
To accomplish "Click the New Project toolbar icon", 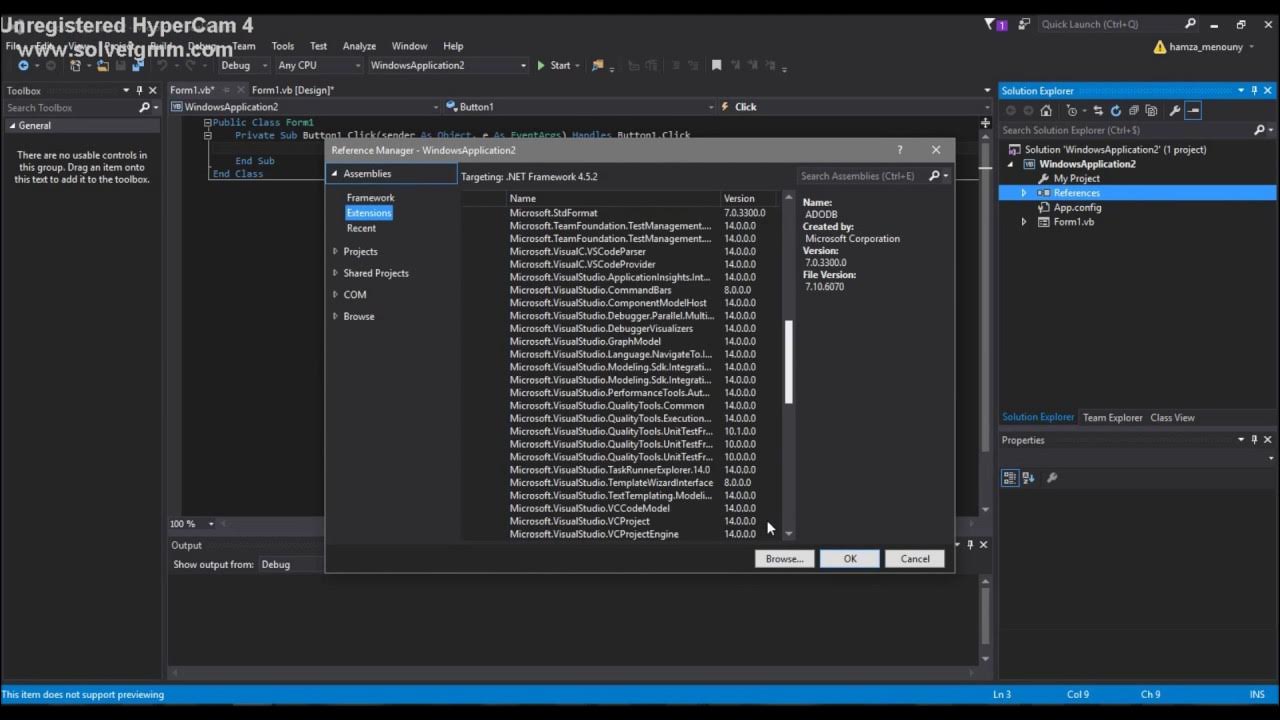I will 75,66.
